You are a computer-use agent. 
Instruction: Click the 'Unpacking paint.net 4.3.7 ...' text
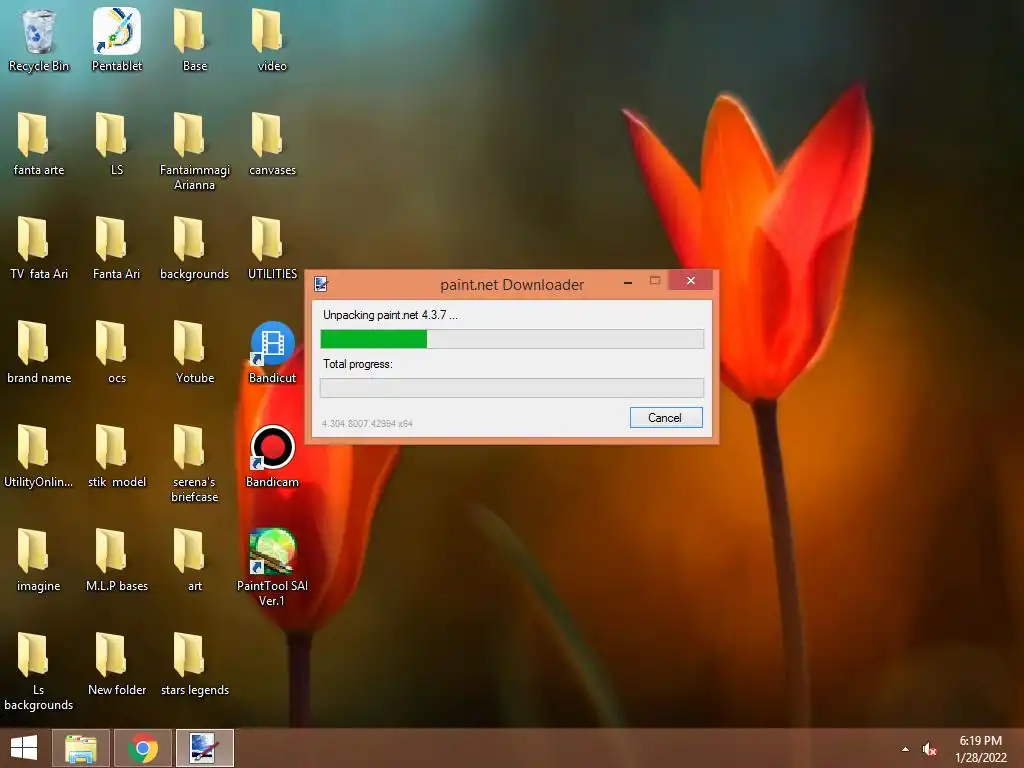pos(390,315)
